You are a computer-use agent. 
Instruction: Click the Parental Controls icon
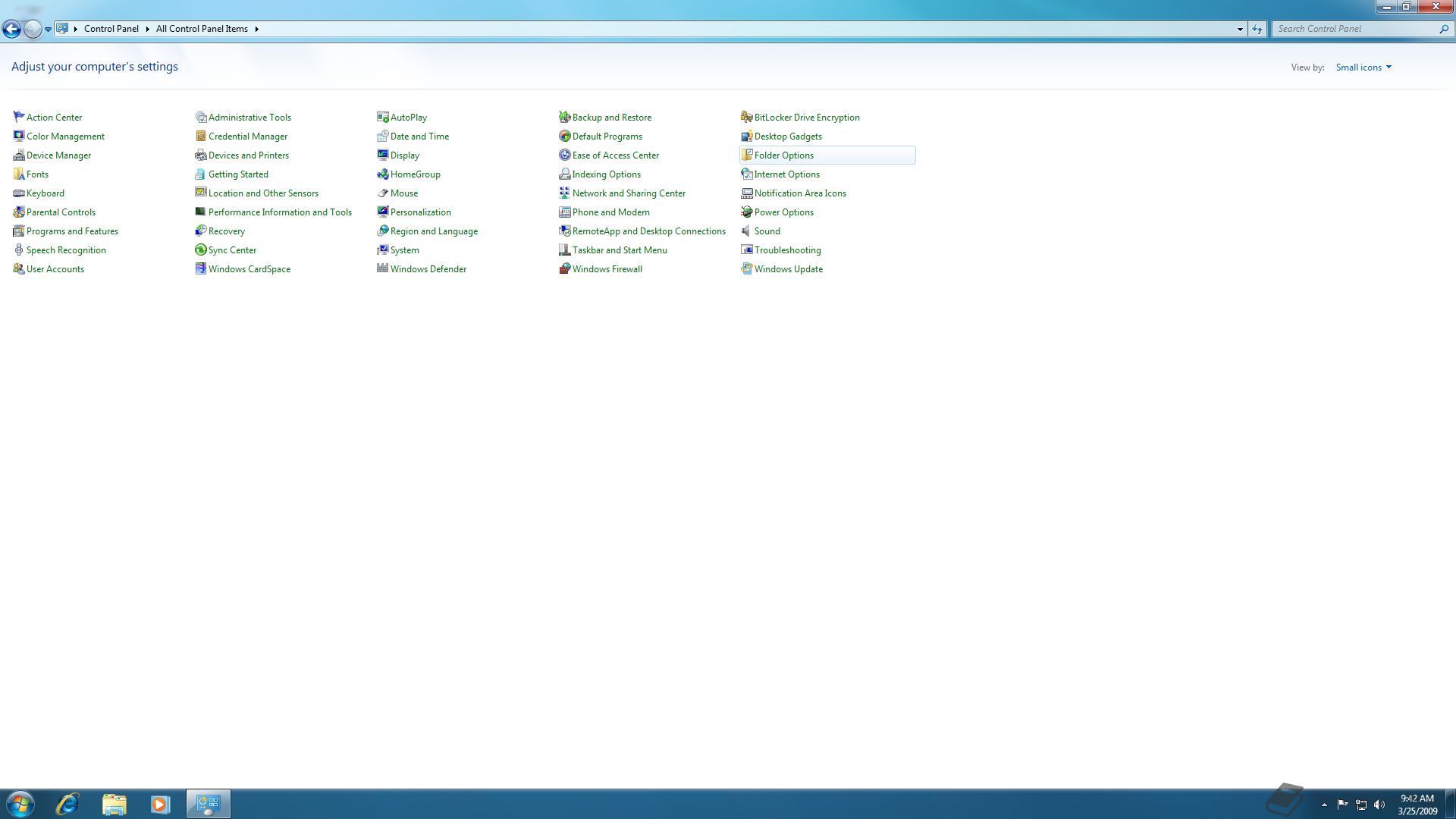pyautogui.click(x=19, y=212)
